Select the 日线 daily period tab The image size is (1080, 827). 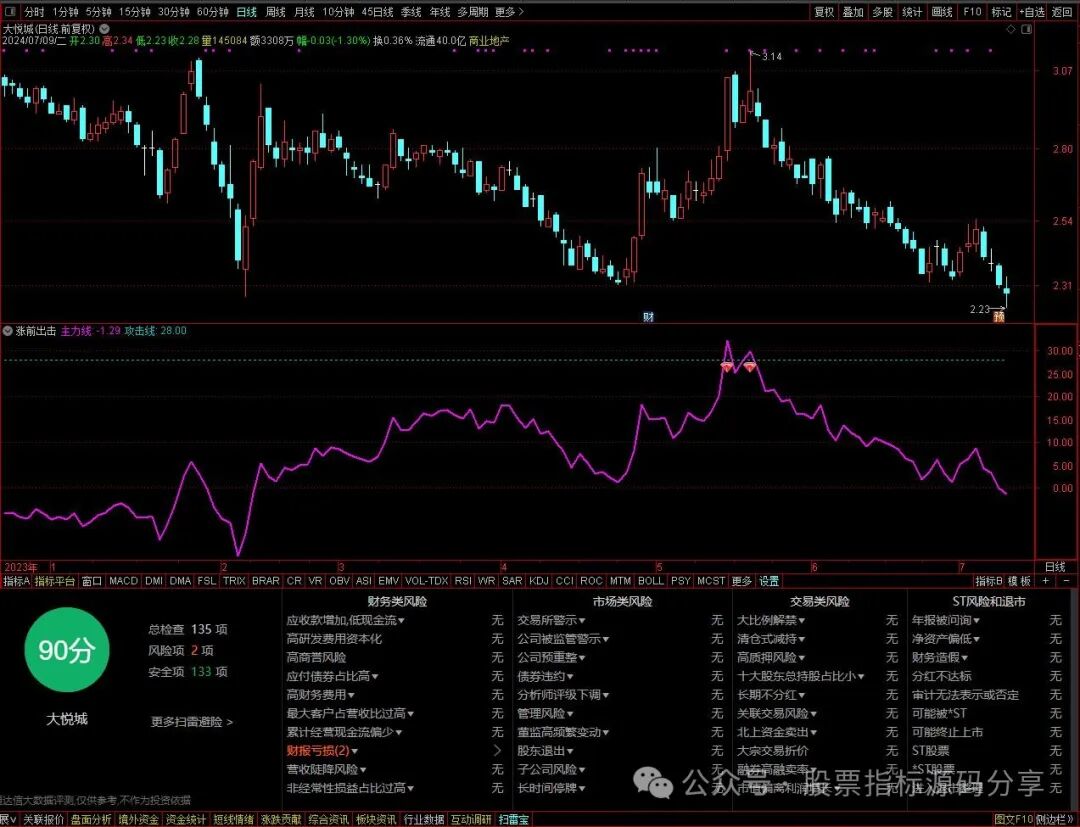click(x=246, y=12)
